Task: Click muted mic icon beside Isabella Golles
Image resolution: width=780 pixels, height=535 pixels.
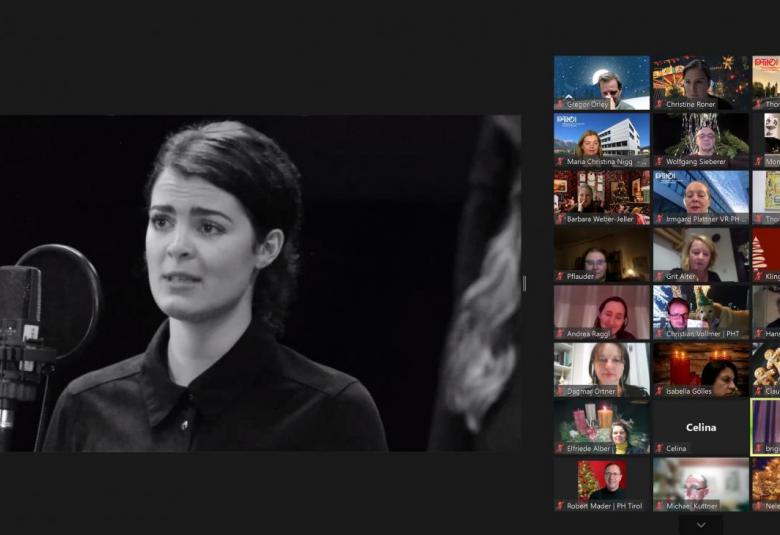Action: click(x=659, y=391)
